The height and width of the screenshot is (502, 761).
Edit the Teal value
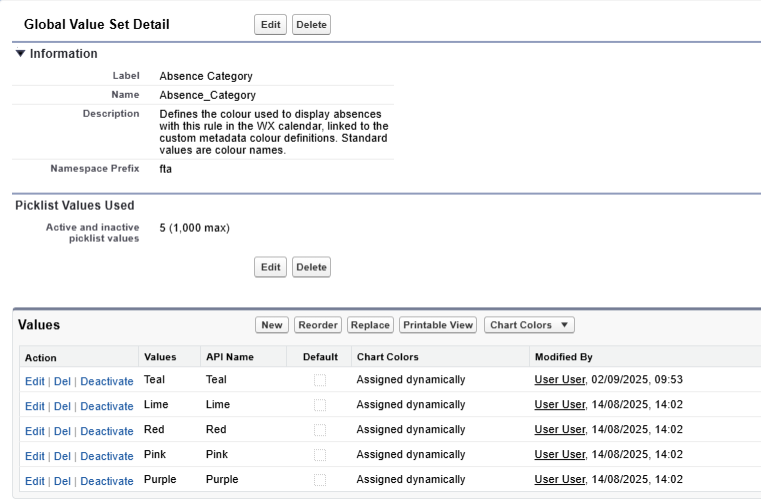tap(35, 381)
